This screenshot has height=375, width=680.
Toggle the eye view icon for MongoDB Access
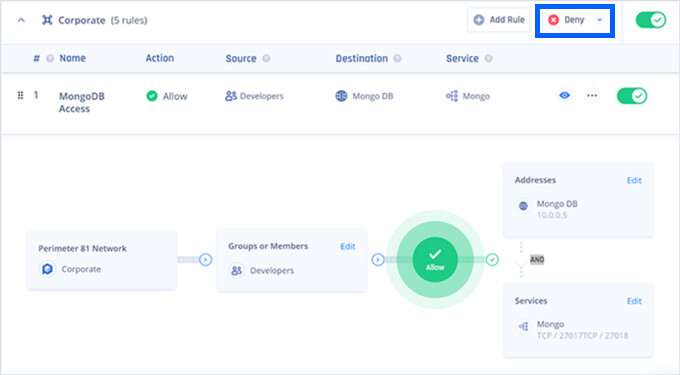pos(565,95)
